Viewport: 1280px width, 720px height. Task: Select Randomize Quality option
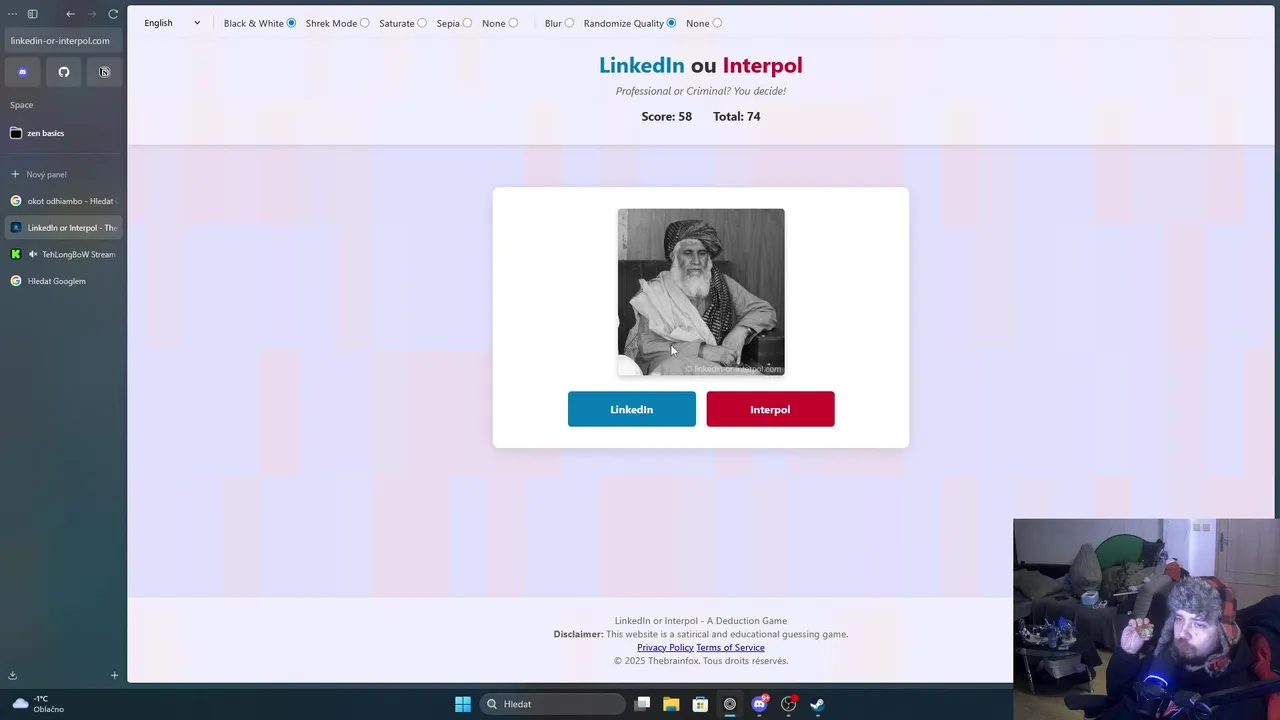(671, 23)
